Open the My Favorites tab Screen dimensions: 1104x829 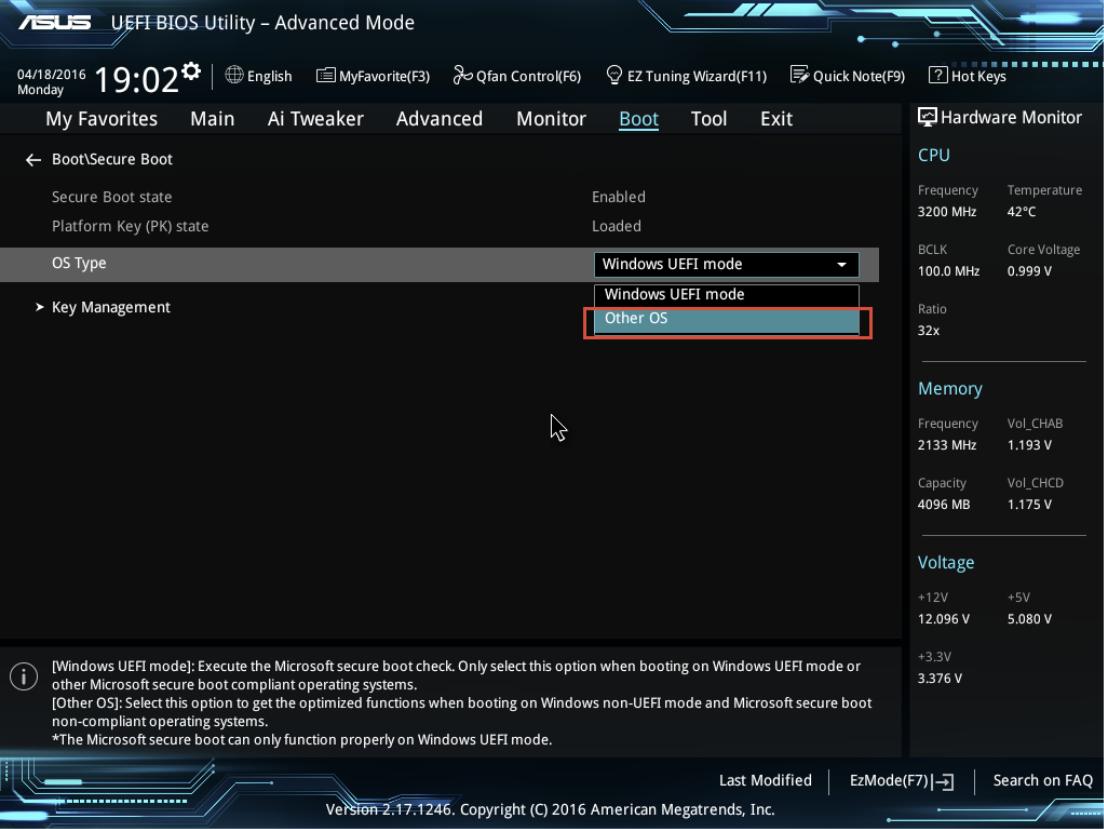tap(101, 118)
